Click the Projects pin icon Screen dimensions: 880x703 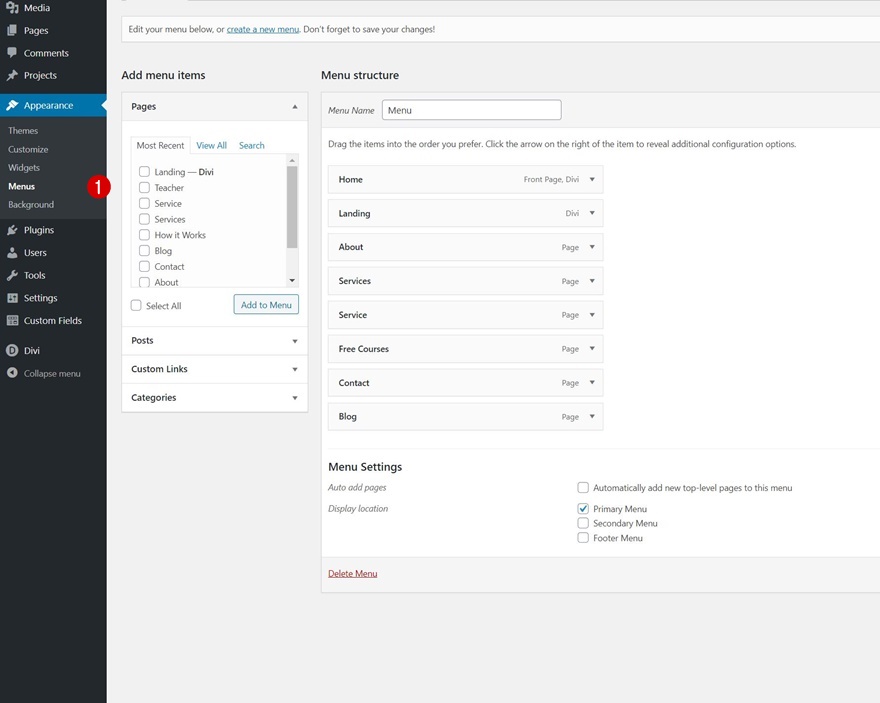tap(13, 75)
